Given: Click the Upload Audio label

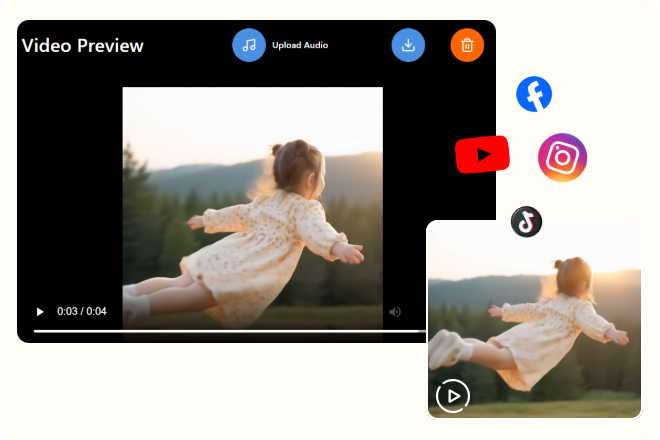Looking at the screenshot, I should tap(300, 45).
